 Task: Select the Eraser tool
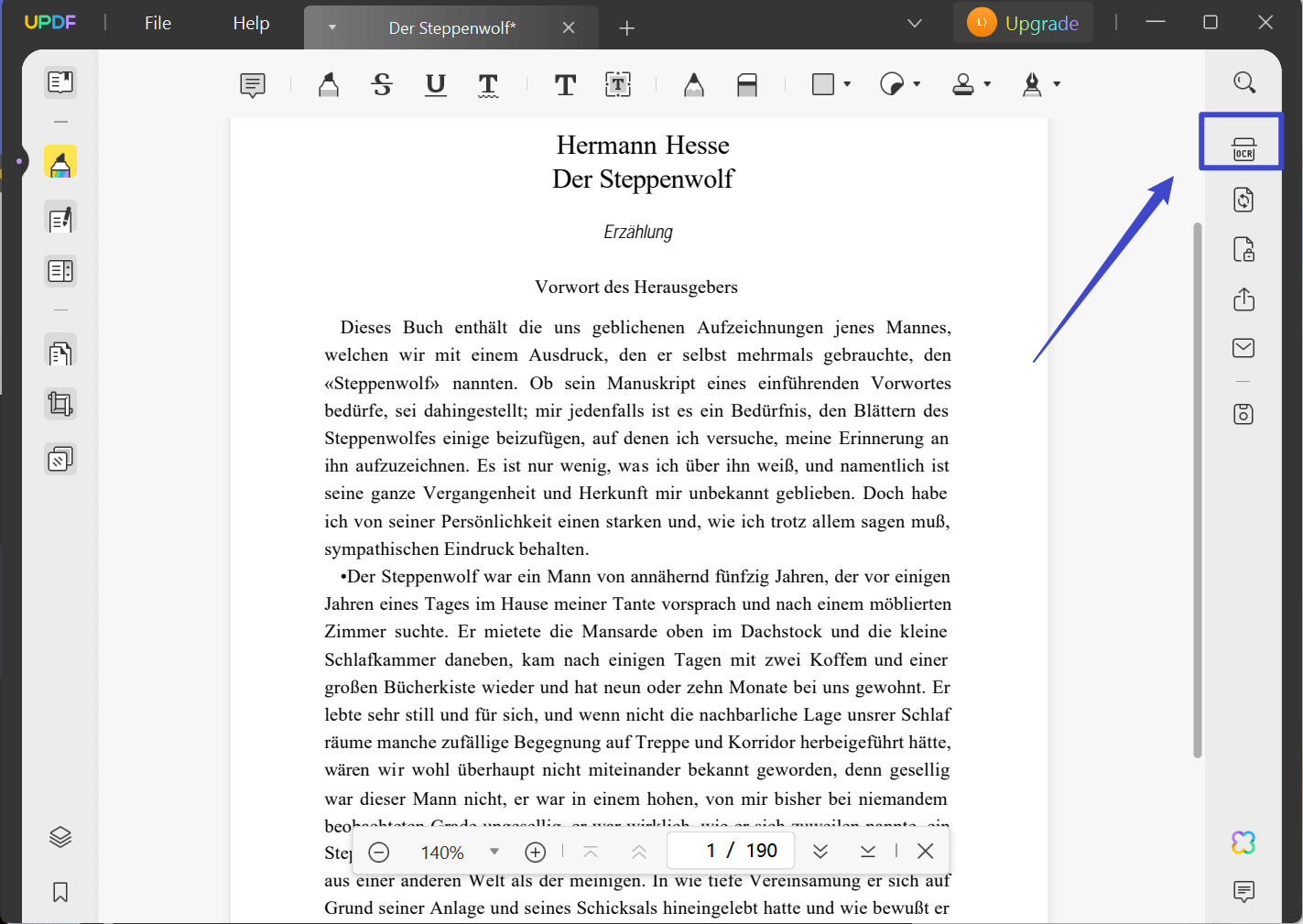coord(747,85)
